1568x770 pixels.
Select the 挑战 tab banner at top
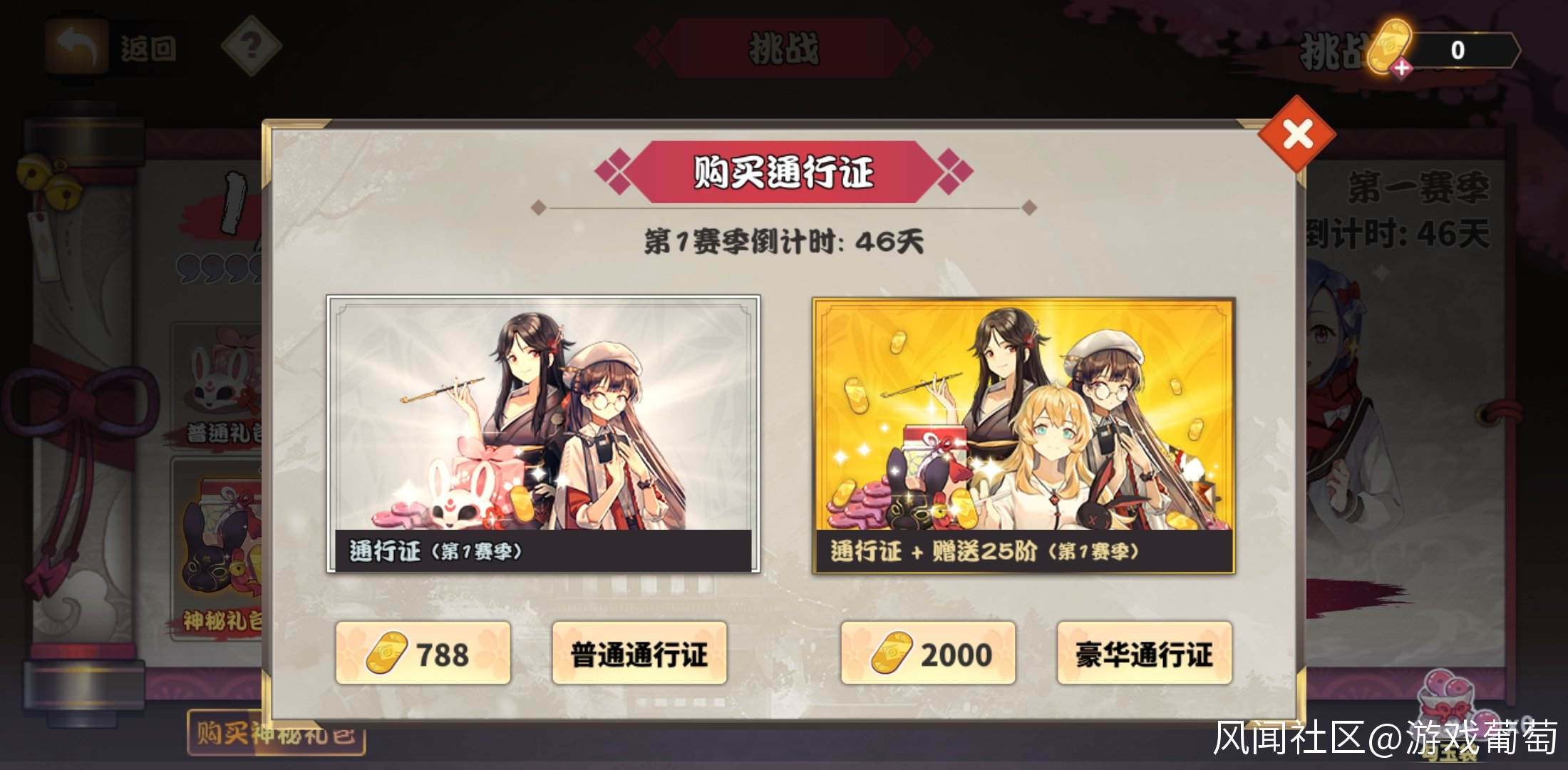click(x=783, y=48)
